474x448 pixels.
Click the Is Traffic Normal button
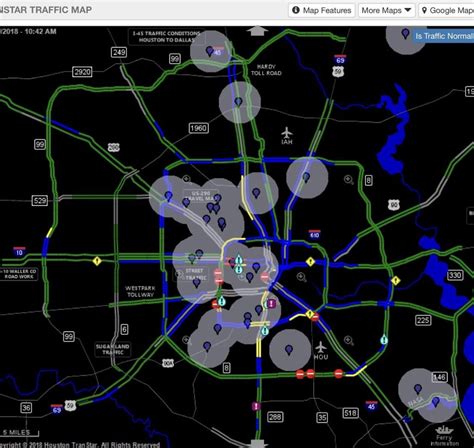pyautogui.click(x=443, y=36)
